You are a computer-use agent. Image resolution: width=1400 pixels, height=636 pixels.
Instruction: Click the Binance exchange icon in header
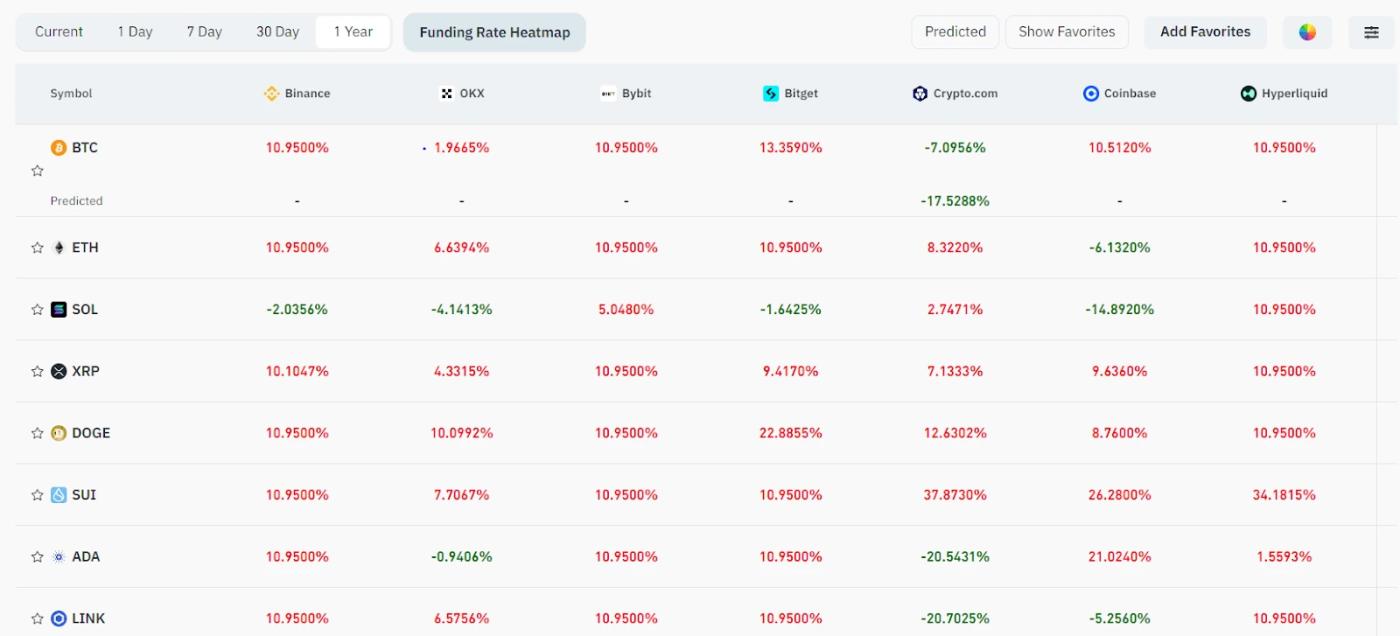coord(270,93)
